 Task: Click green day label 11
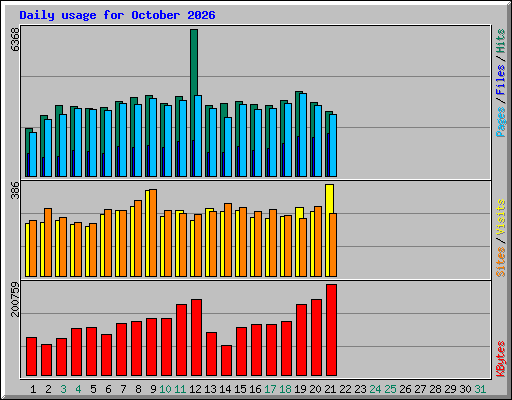180,389
